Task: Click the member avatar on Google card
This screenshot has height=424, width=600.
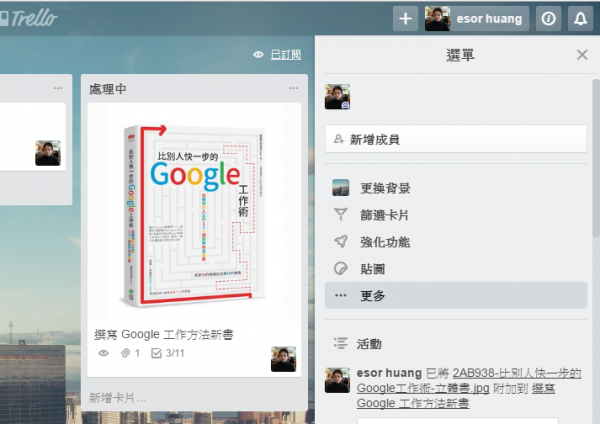Action: tap(284, 359)
